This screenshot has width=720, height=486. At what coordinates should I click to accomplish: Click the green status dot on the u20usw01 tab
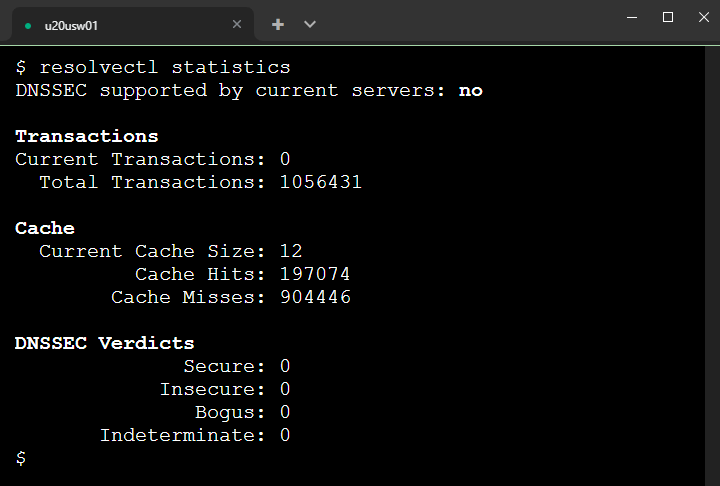tap(28, 24)
